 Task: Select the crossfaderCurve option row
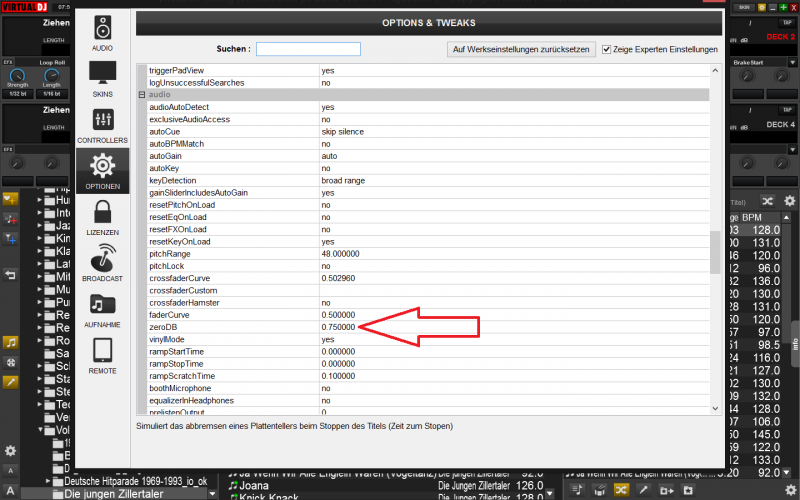tap(428, 278)
